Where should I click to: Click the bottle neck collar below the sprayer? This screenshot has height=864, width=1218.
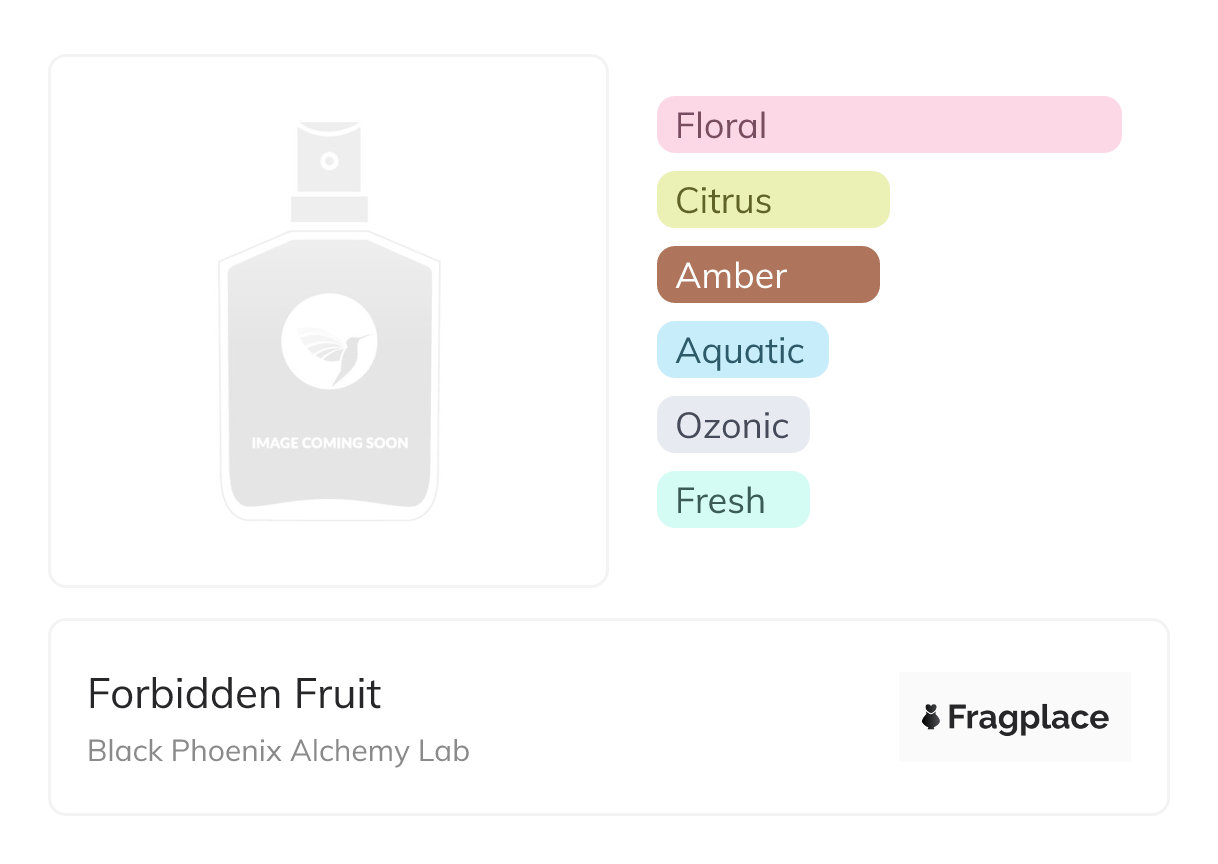[x=329, y=209]
